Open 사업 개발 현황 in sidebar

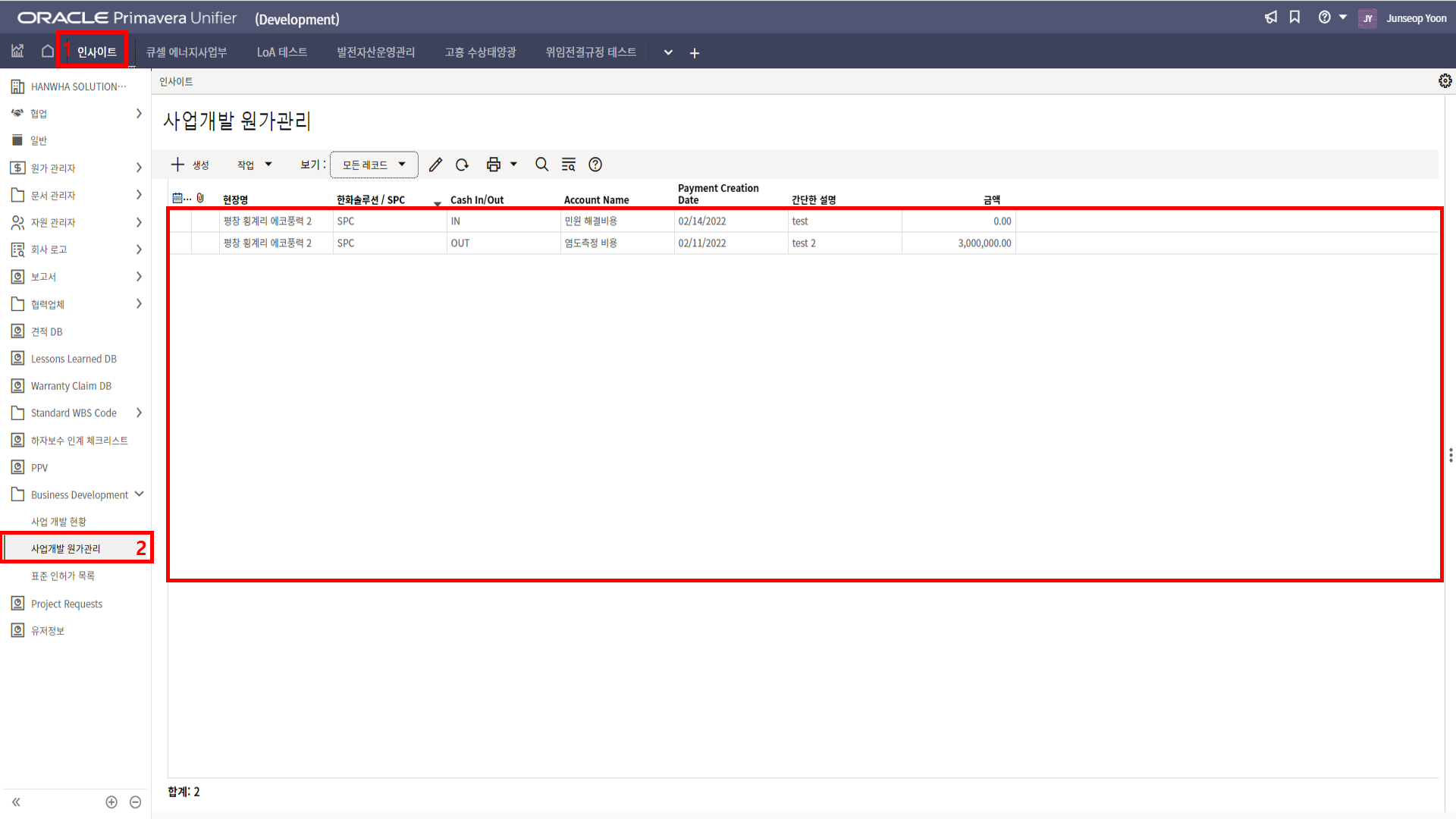(58, 522)
